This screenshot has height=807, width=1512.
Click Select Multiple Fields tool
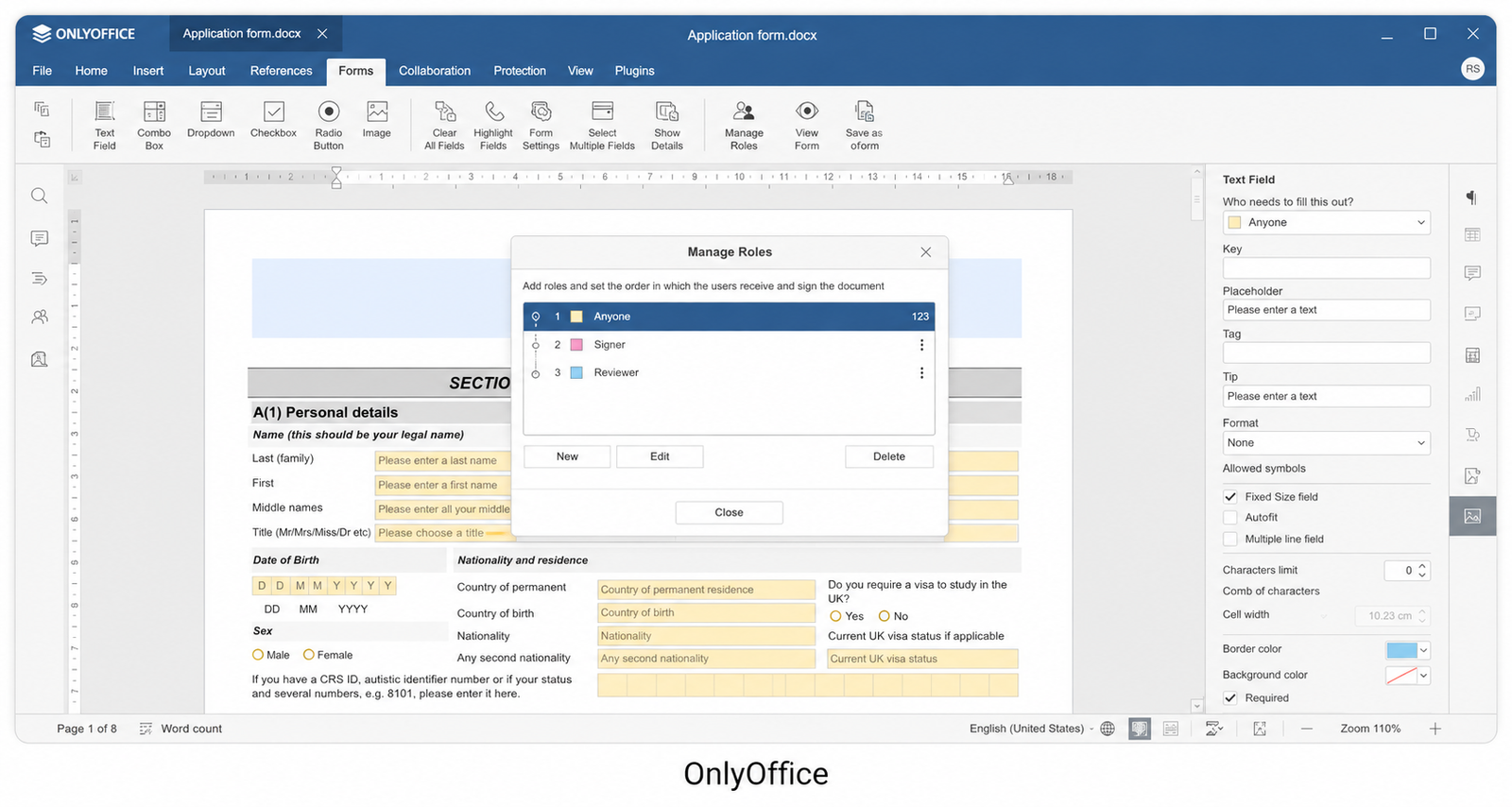[602, 125]
